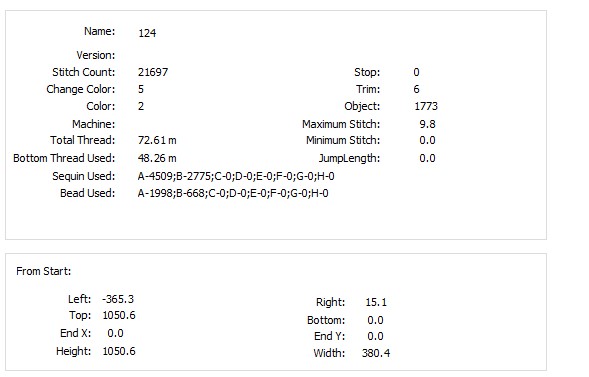Select the Bead Used value text
Screen dimensions: 589x377
click(x=233, y=193)
